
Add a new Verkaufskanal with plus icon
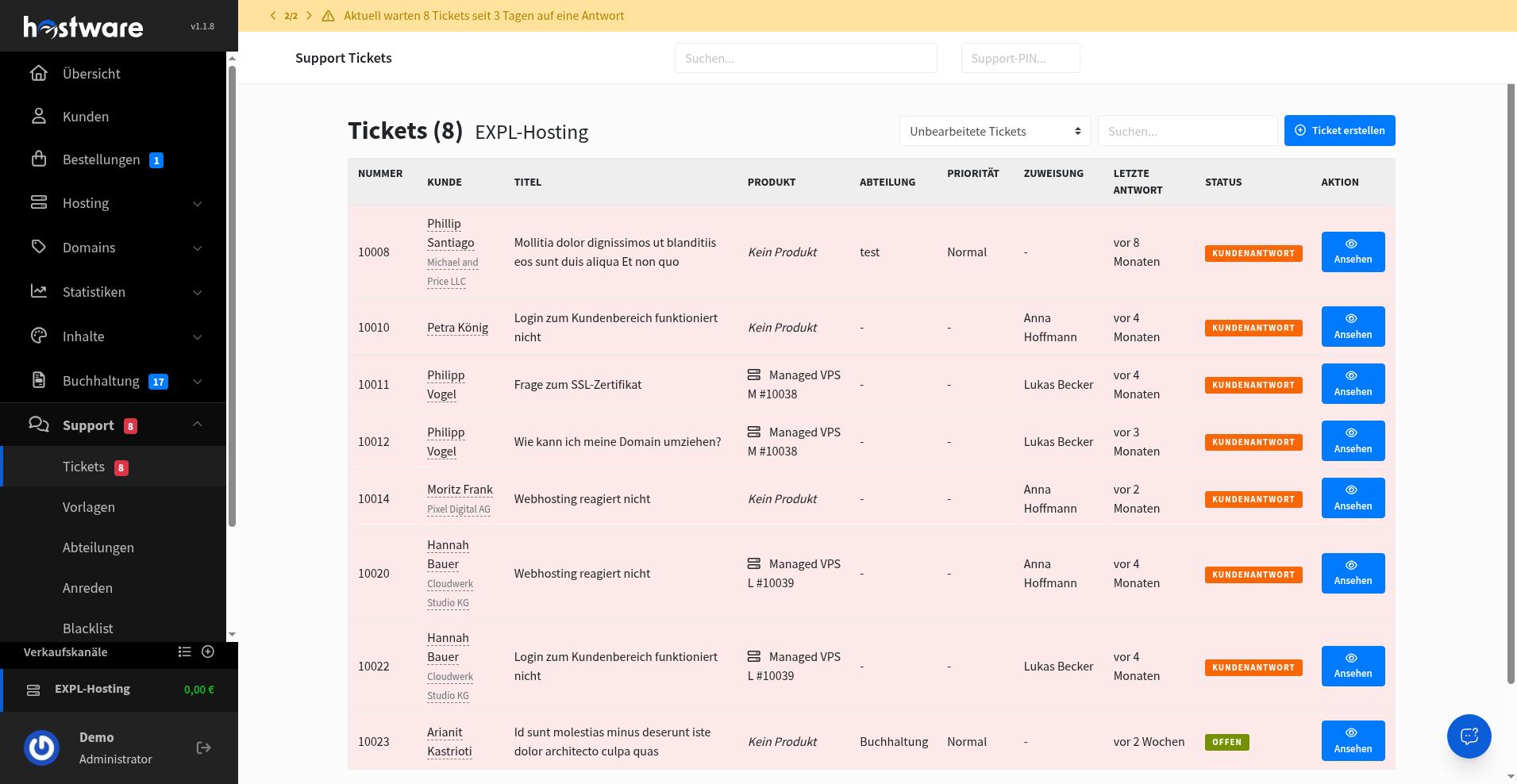point(208,651)
